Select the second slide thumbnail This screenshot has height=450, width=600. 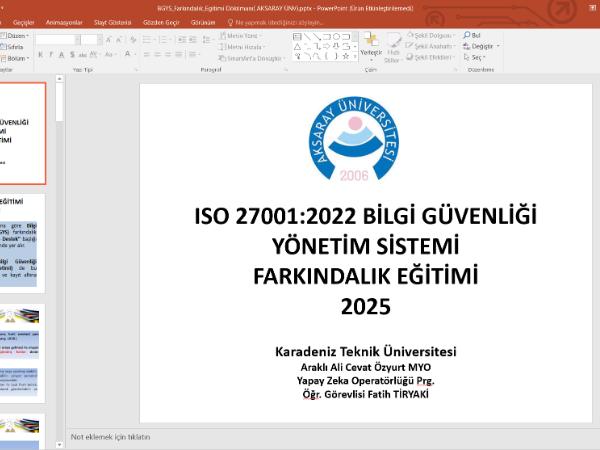pos(22,243)
